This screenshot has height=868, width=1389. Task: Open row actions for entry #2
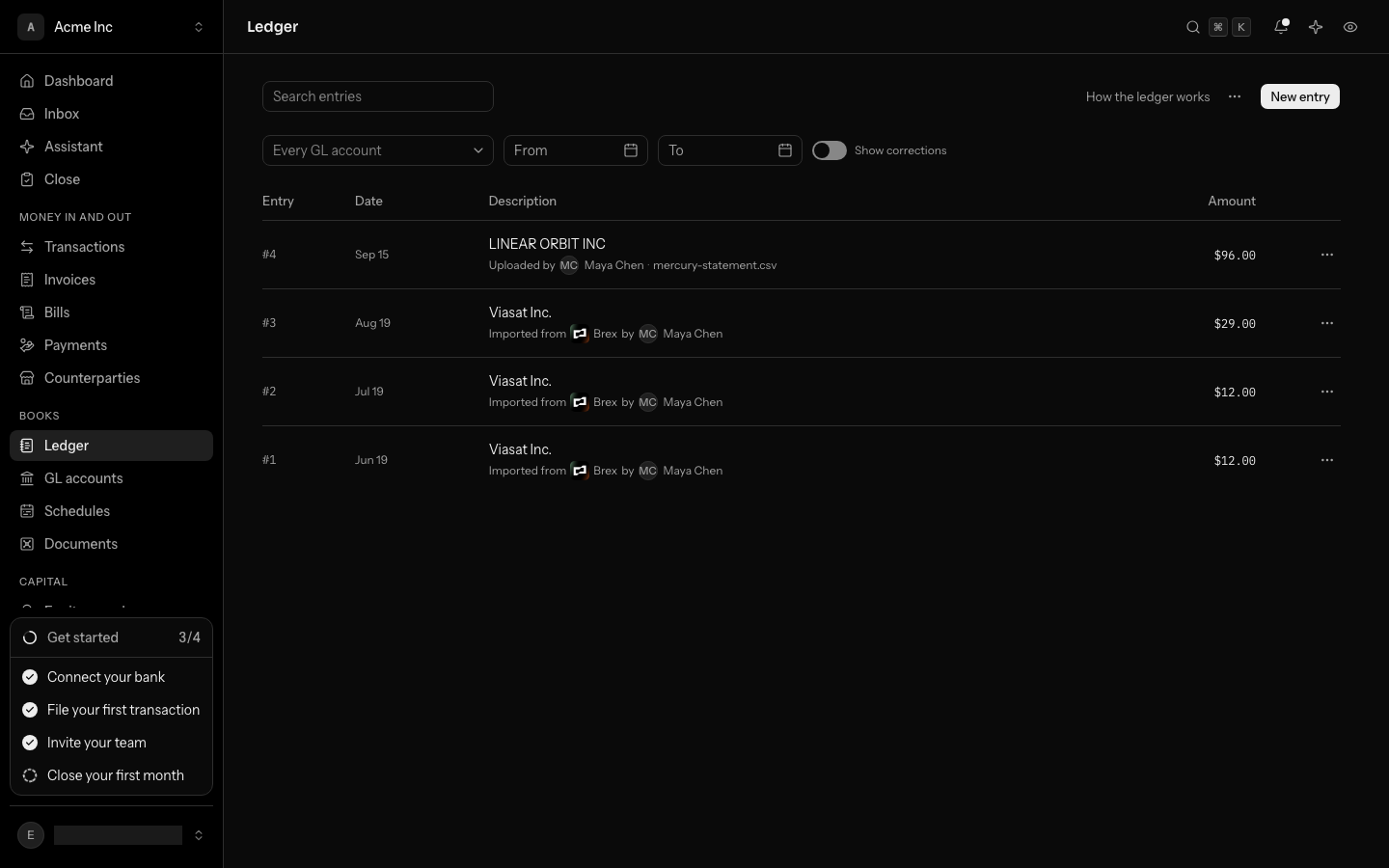(x=1327, y=392)
